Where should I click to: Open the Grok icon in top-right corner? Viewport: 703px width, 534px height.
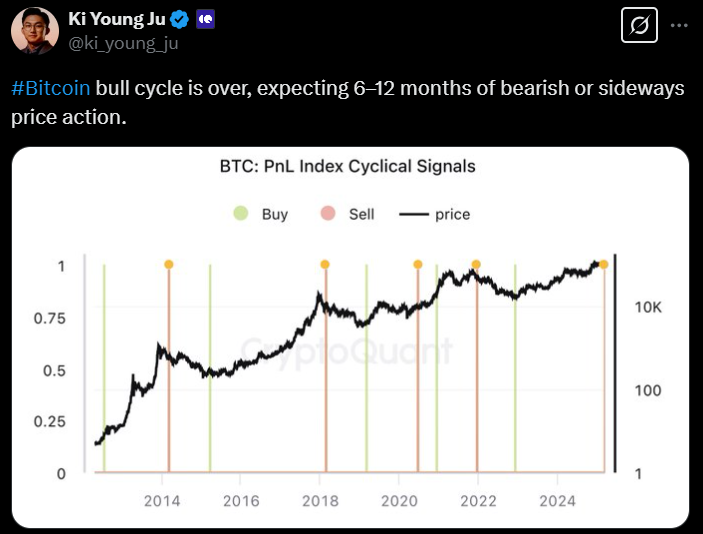639,26
